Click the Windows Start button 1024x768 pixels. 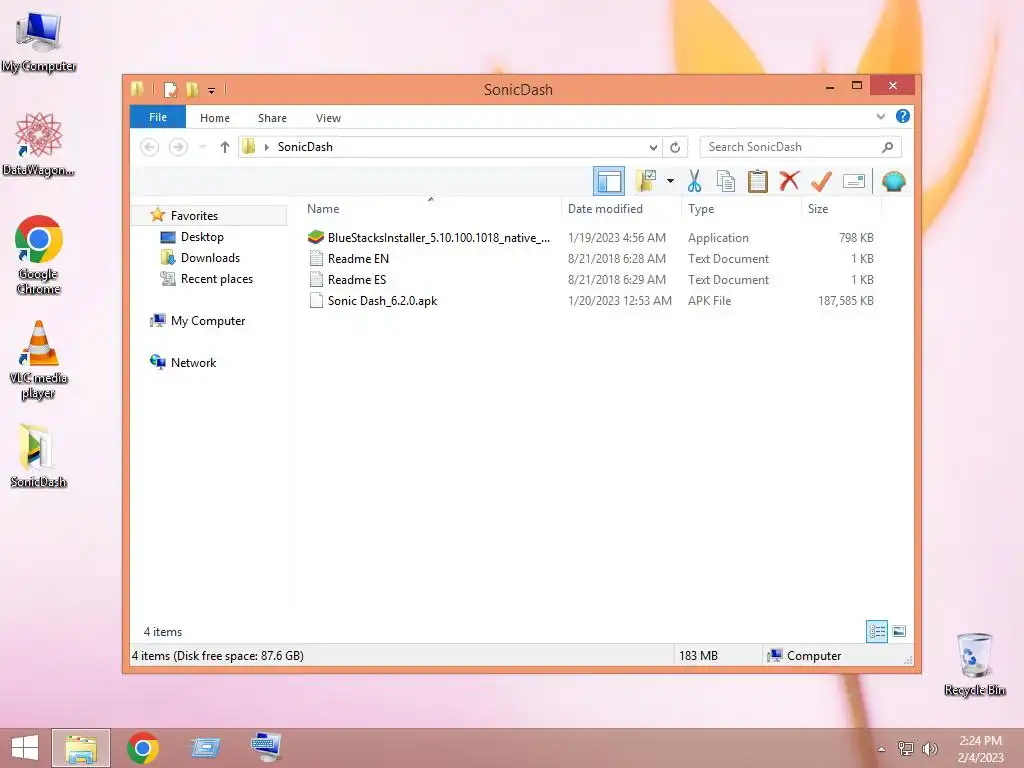(25, 748)
